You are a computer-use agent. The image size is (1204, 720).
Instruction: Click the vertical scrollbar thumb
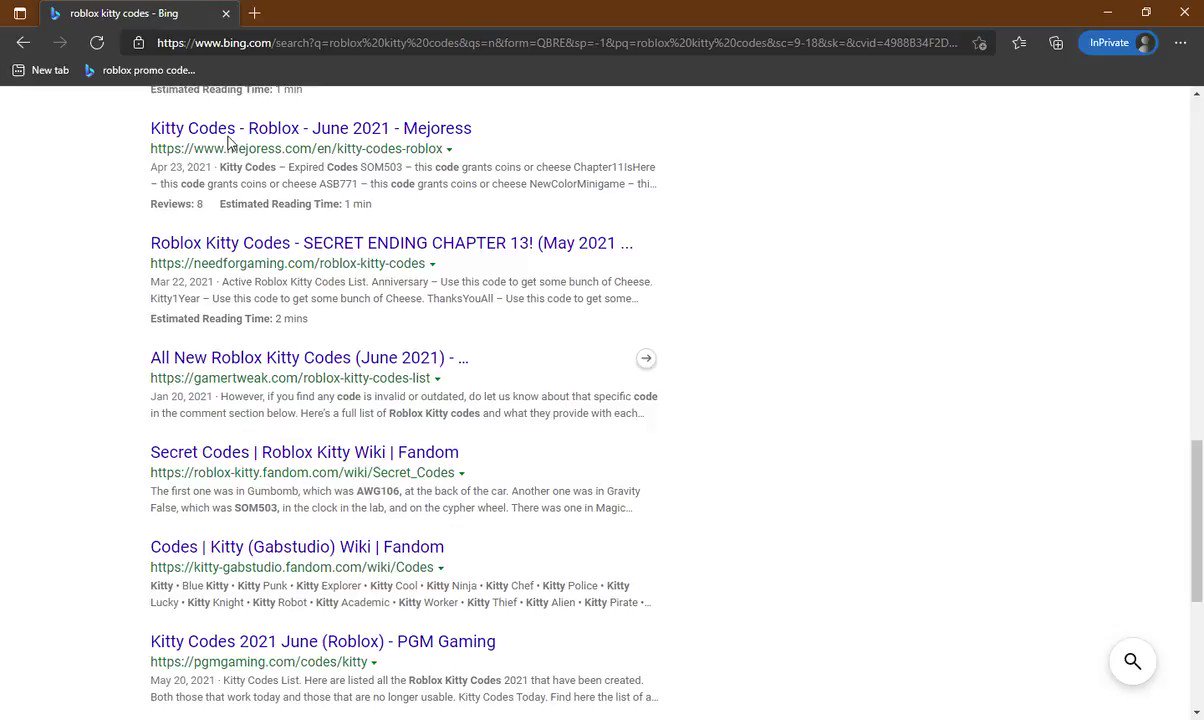point(1196,521)
